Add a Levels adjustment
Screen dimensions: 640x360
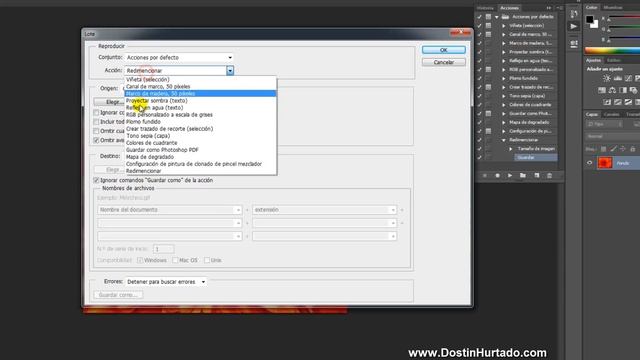coord(618,78)
